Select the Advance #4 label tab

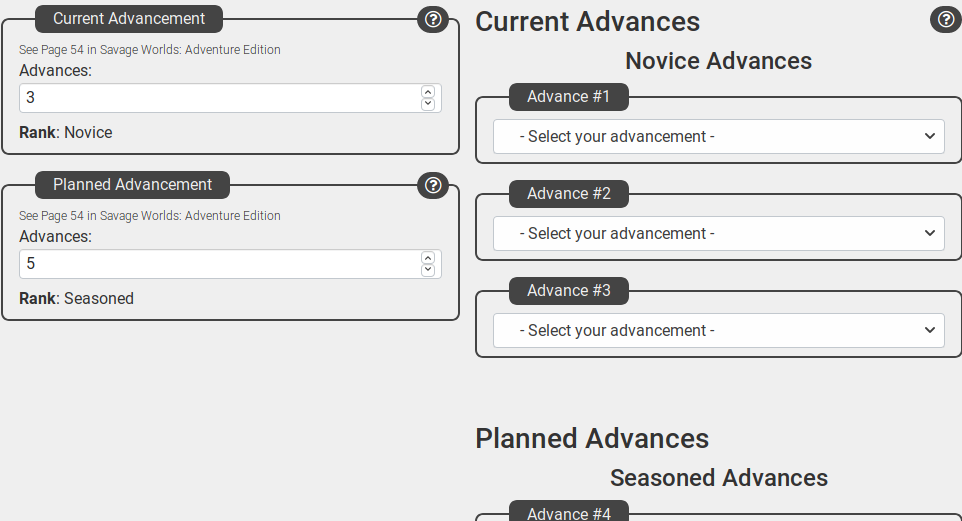pos(569,511)
